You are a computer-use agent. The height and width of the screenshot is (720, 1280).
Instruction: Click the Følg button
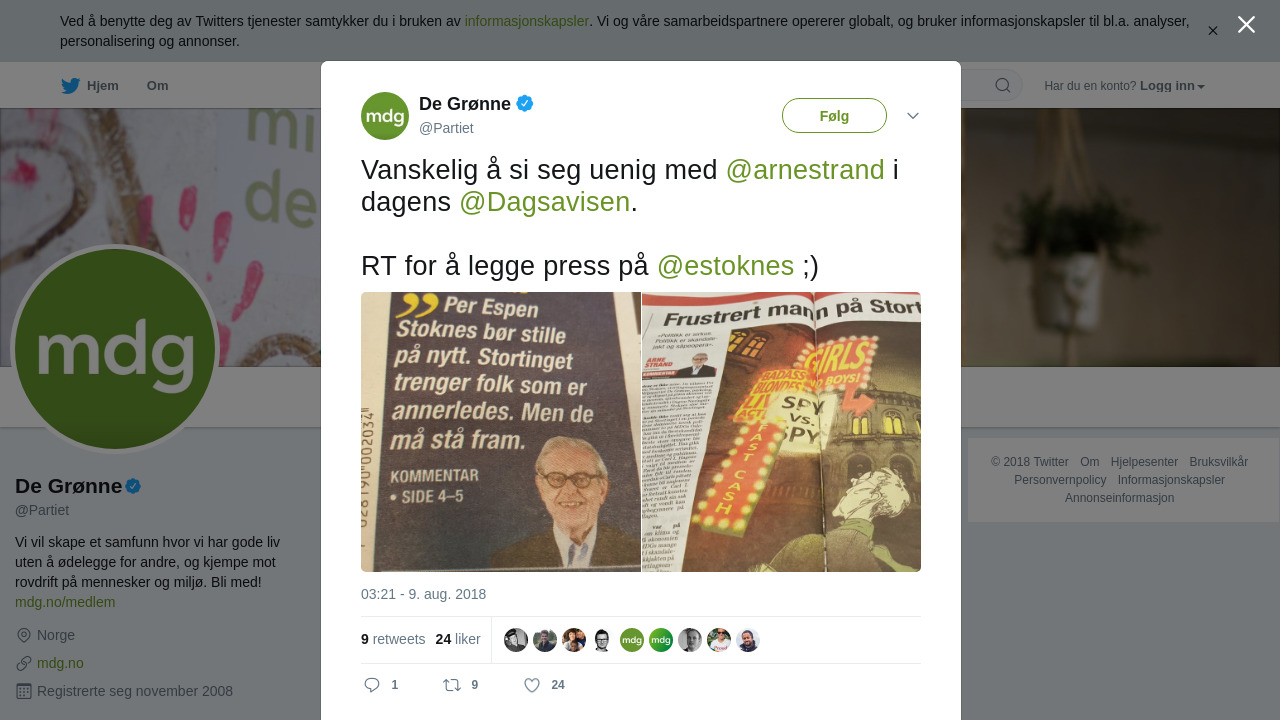point(834,116)
